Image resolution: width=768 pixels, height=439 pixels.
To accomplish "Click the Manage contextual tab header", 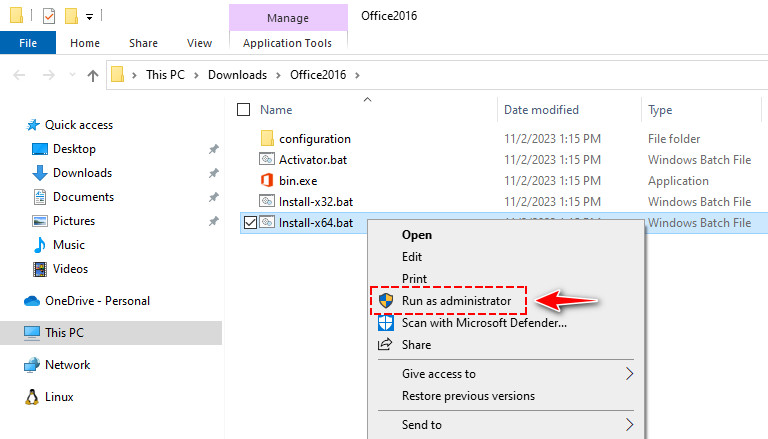I will (x=288, y=18).
